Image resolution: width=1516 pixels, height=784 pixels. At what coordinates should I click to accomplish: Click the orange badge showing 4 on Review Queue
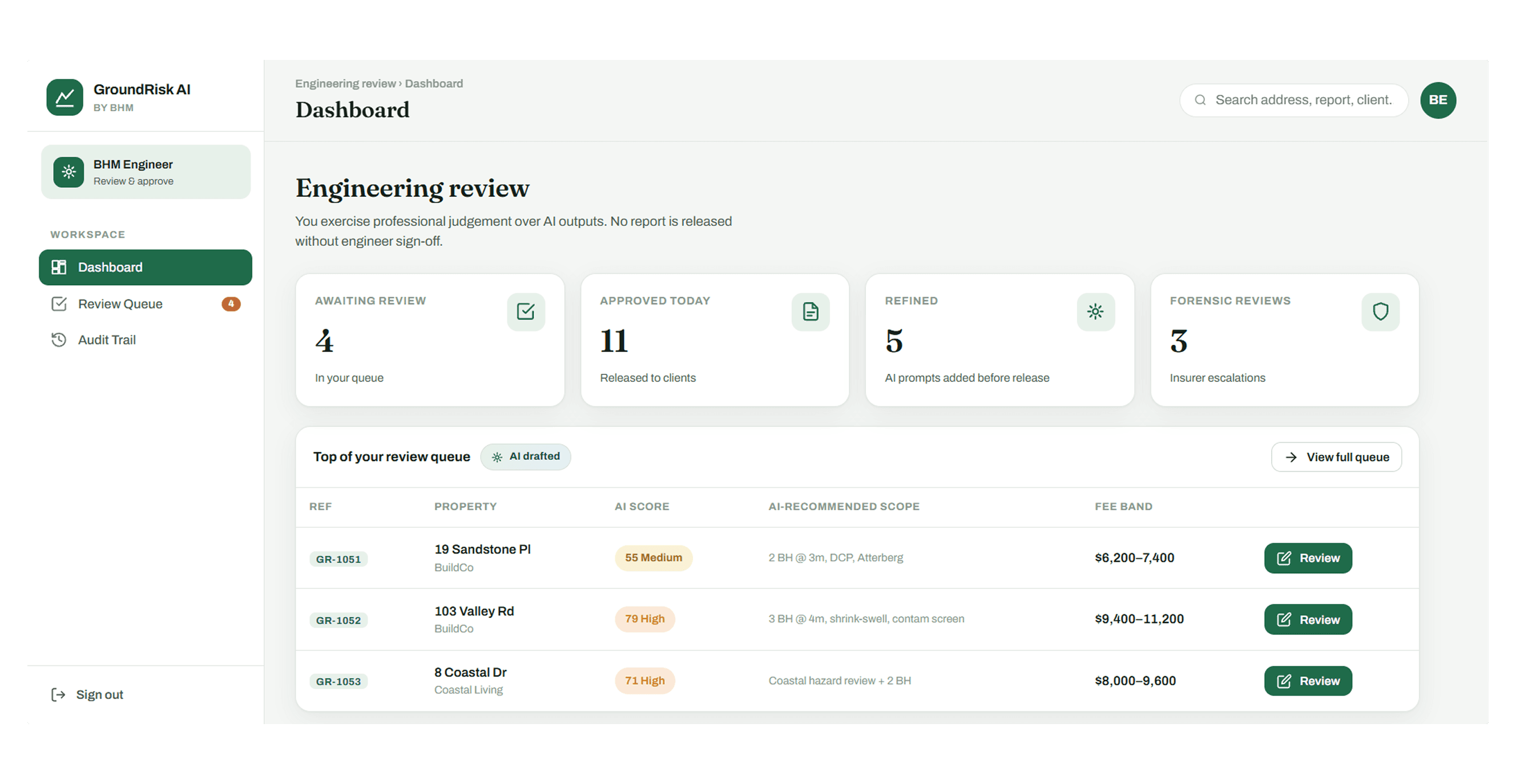[x=231, y=304]
